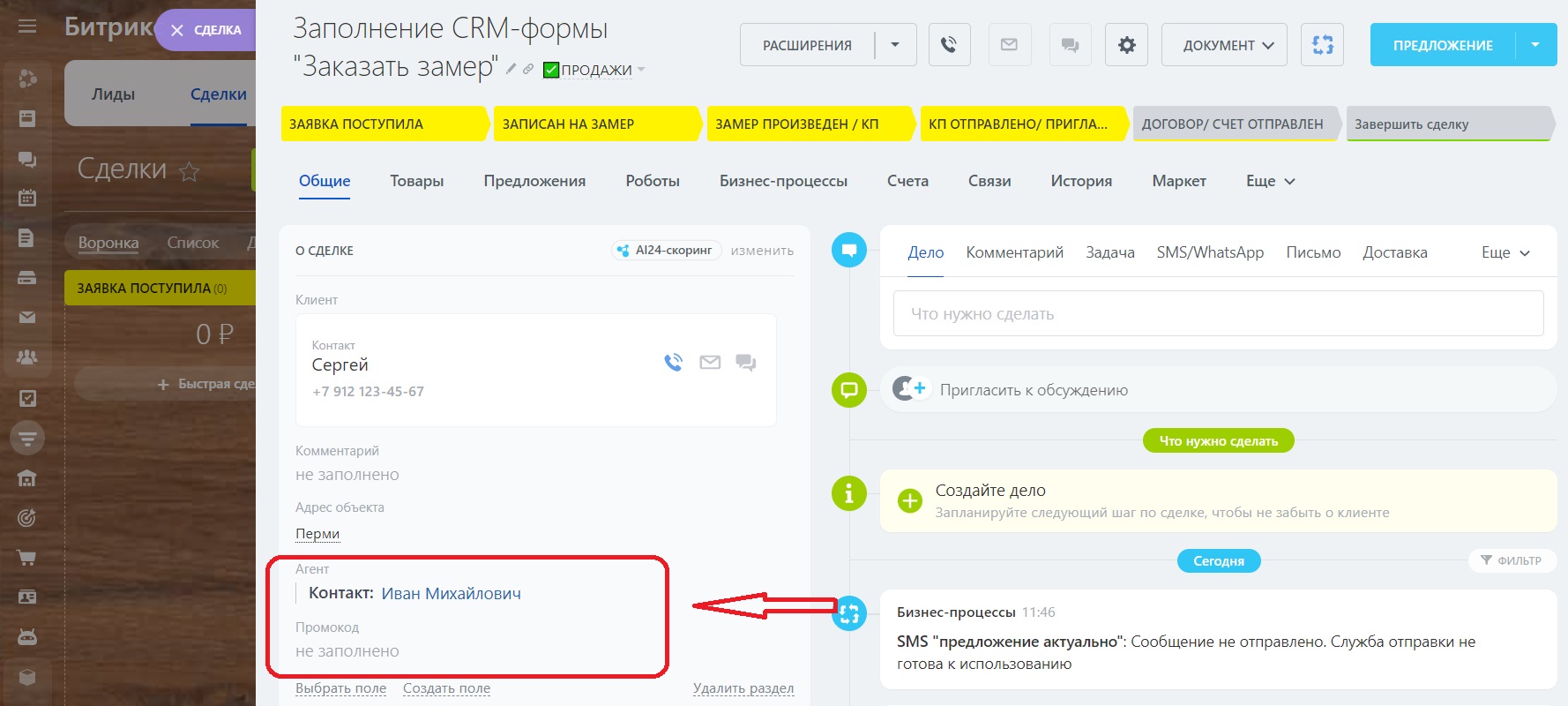Image resolution: width=1568 pixels, height=706 pixels.
Task: Switch to the Товары tab
Action: pyautogui.click(x=416, y=181)
